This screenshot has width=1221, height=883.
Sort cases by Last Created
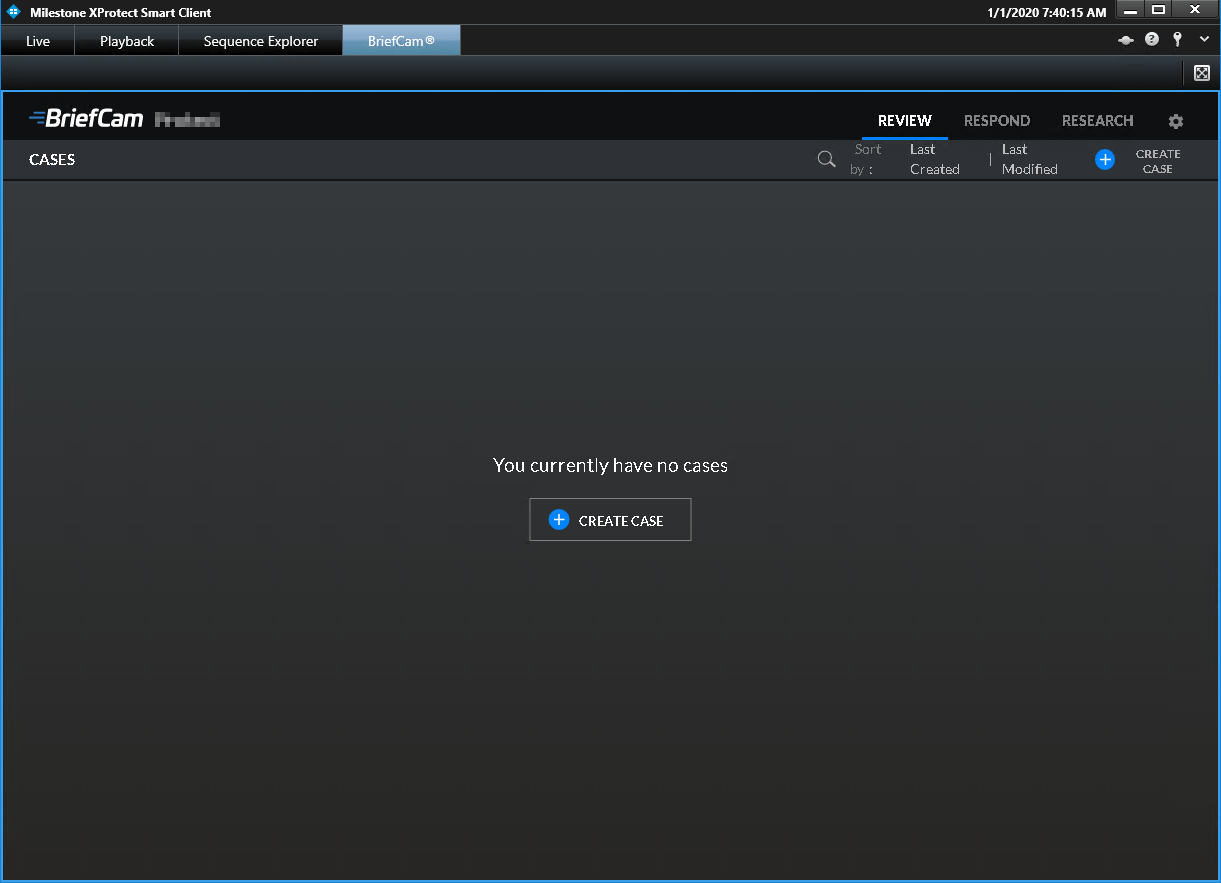point(933,159)
